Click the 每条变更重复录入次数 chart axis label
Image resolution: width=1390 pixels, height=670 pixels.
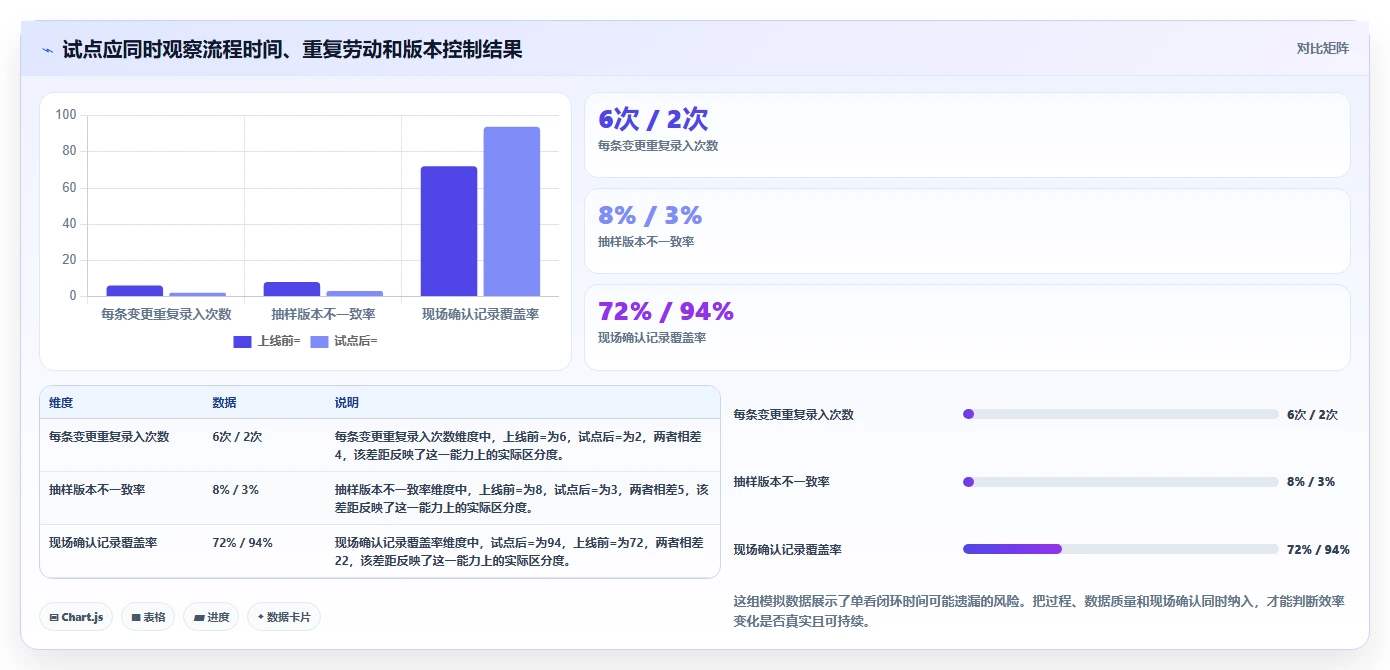(166, 314)
